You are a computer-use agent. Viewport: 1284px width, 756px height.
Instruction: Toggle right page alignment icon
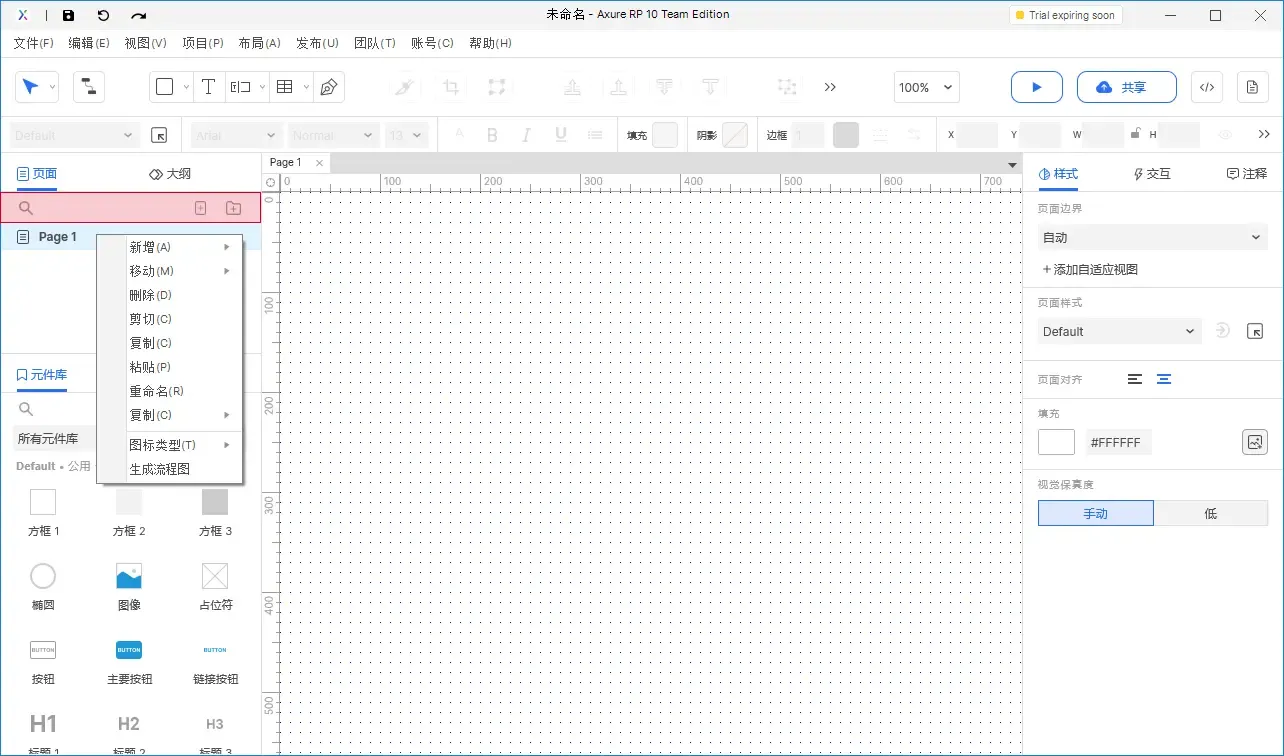click(1164, 379)
